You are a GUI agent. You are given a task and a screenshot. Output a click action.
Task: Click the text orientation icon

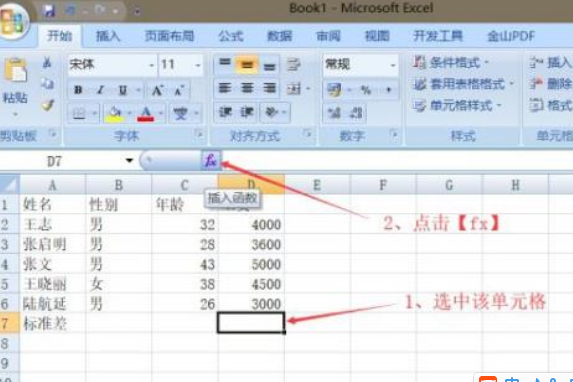point(272,112)
